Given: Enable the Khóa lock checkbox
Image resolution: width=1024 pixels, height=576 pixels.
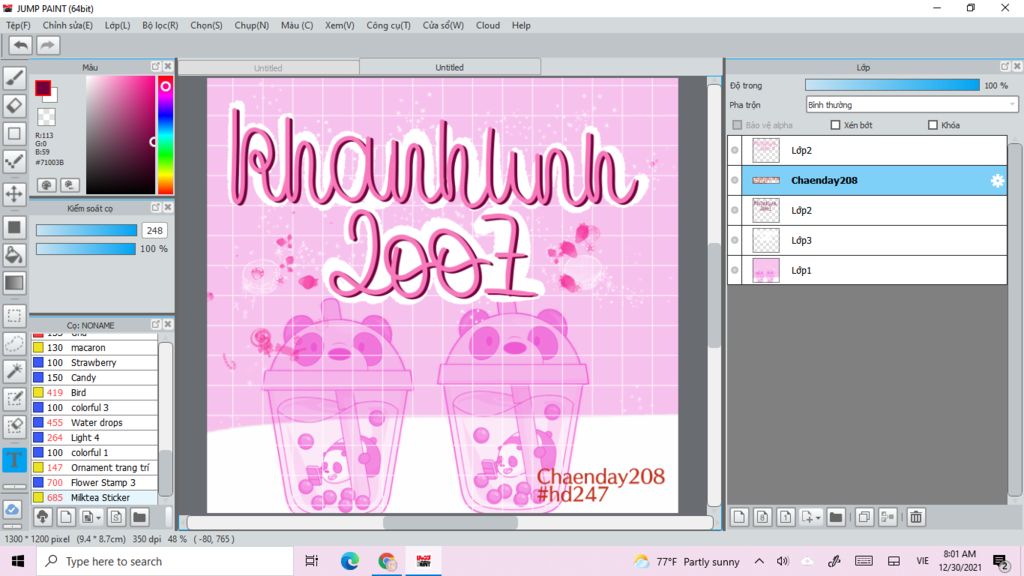Looking at the screenshot, I should 933,125.
